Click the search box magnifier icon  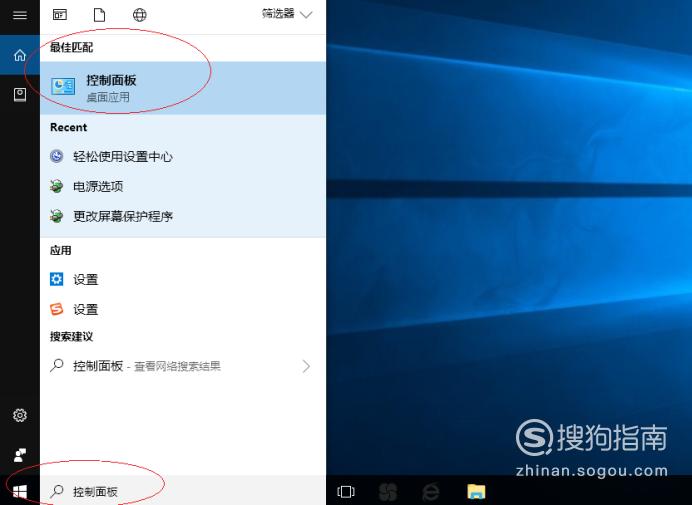coord(57,491)
